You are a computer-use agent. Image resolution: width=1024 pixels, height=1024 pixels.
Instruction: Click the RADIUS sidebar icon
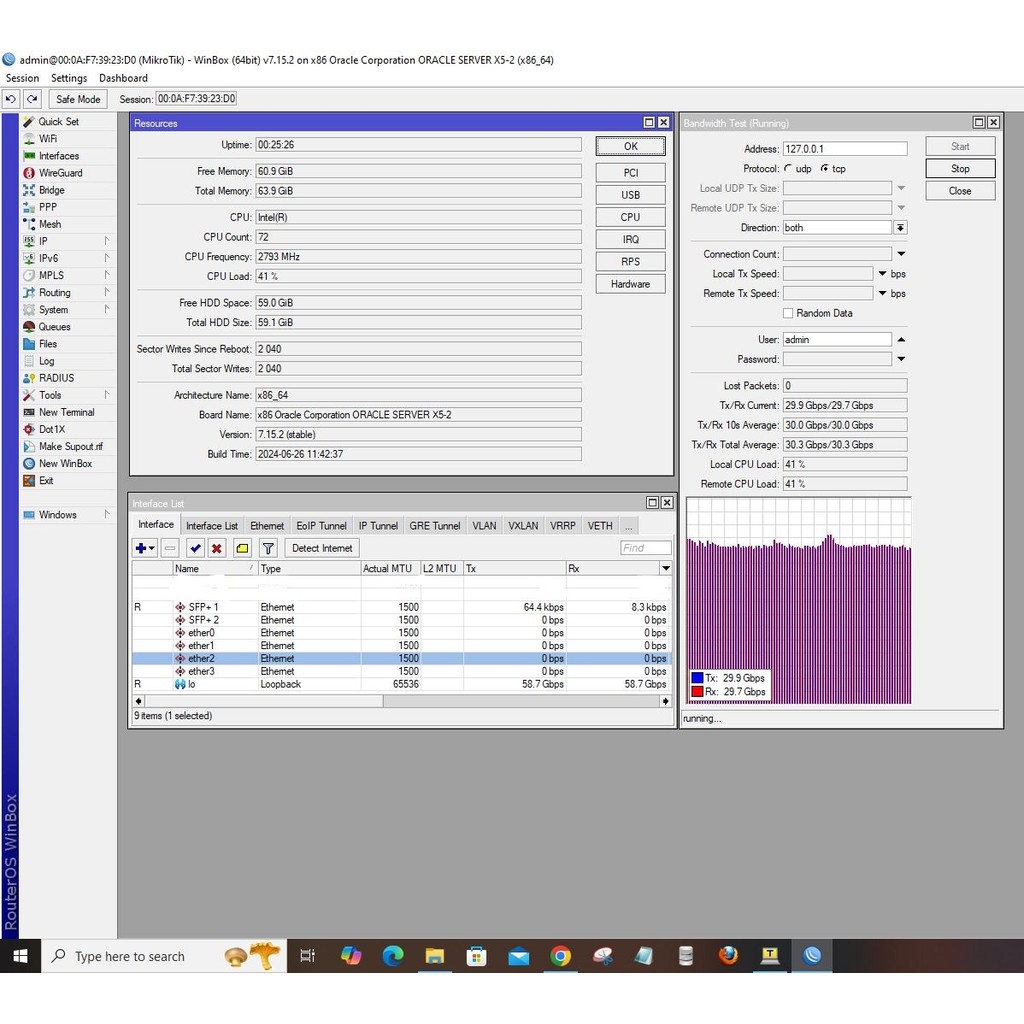(29, 378)
